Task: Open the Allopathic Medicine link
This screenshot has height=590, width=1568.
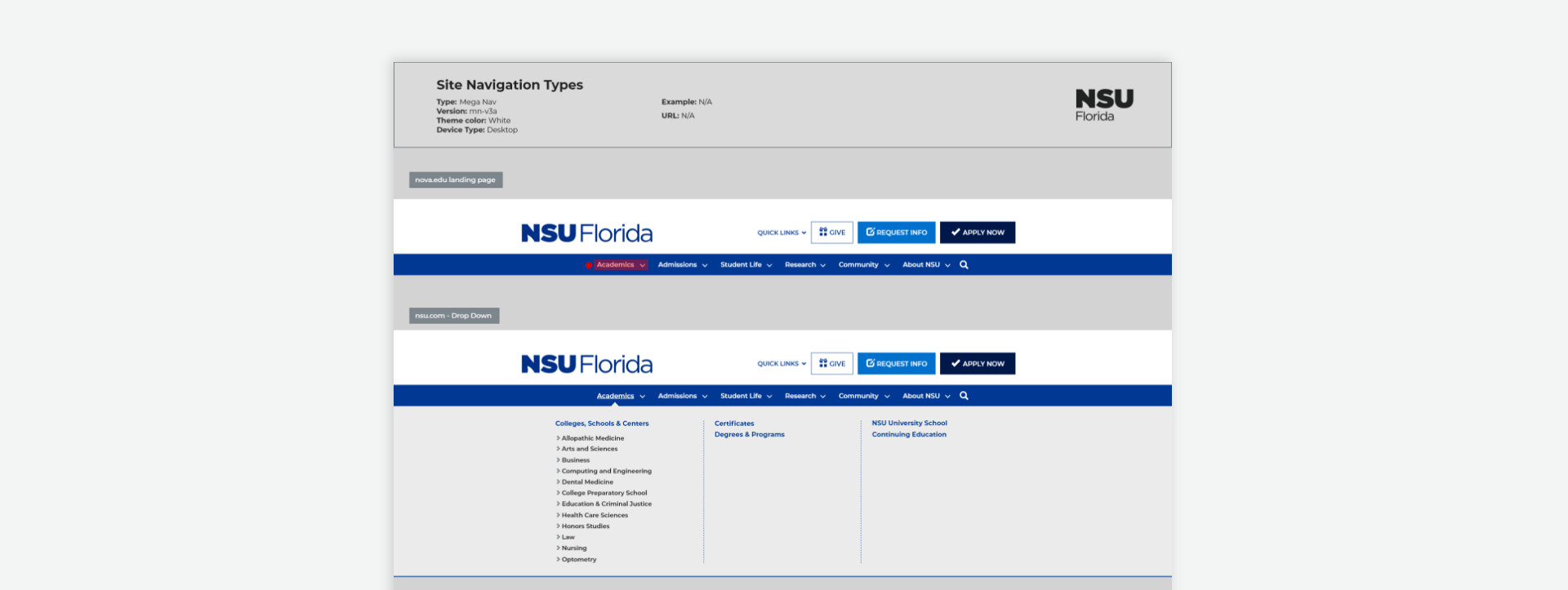Action: point(592,438)
